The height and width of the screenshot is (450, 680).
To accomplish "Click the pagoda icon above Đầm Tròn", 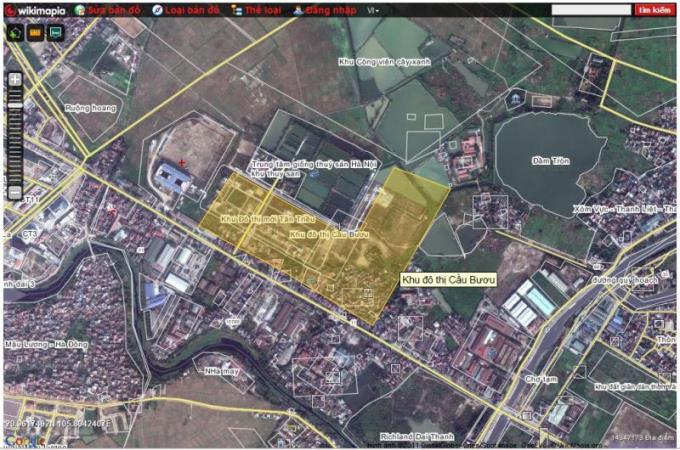I will (x=515, y=99).
